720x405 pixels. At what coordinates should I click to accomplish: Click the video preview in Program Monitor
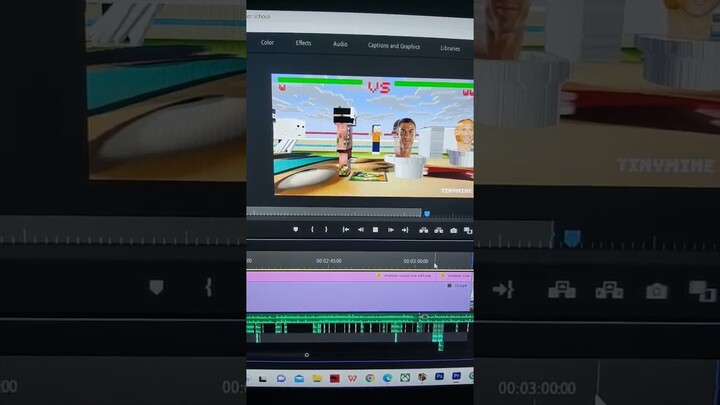pyautogui.click(x=373, y=135)
